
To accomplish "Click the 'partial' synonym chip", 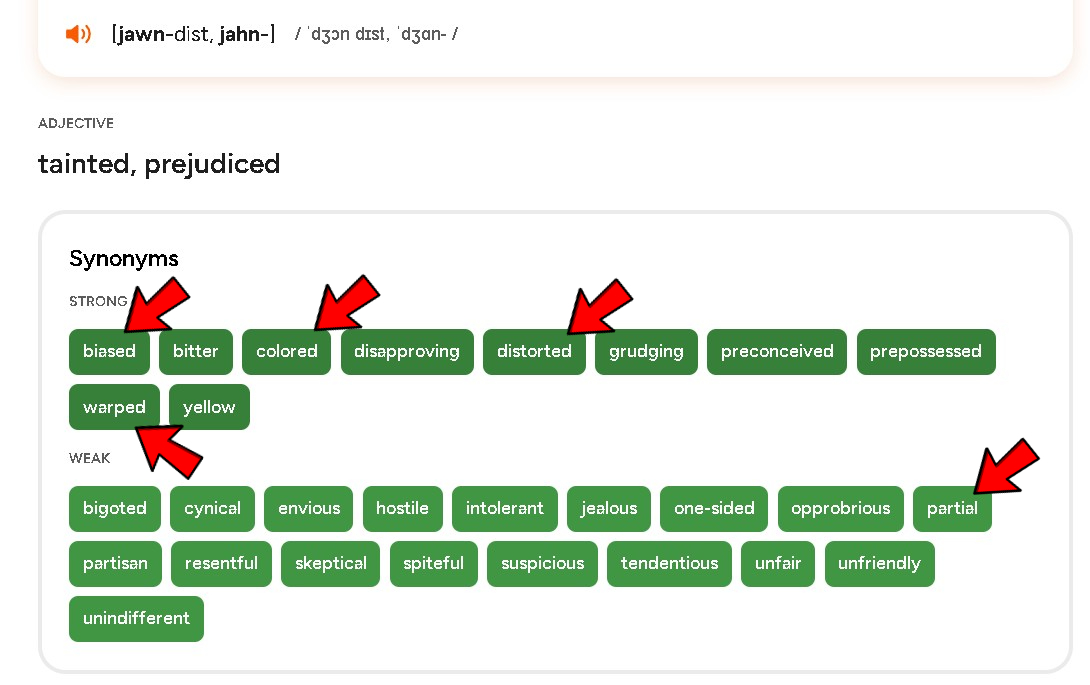I will pos(951,508).
